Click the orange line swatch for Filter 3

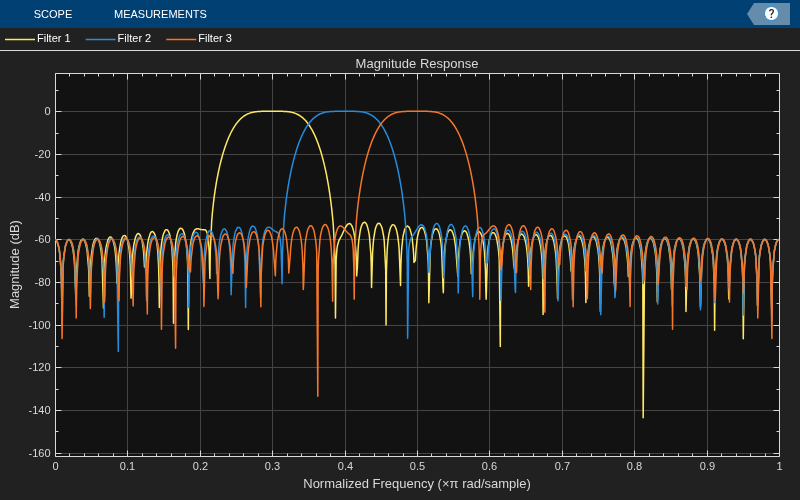pos(181,39)
